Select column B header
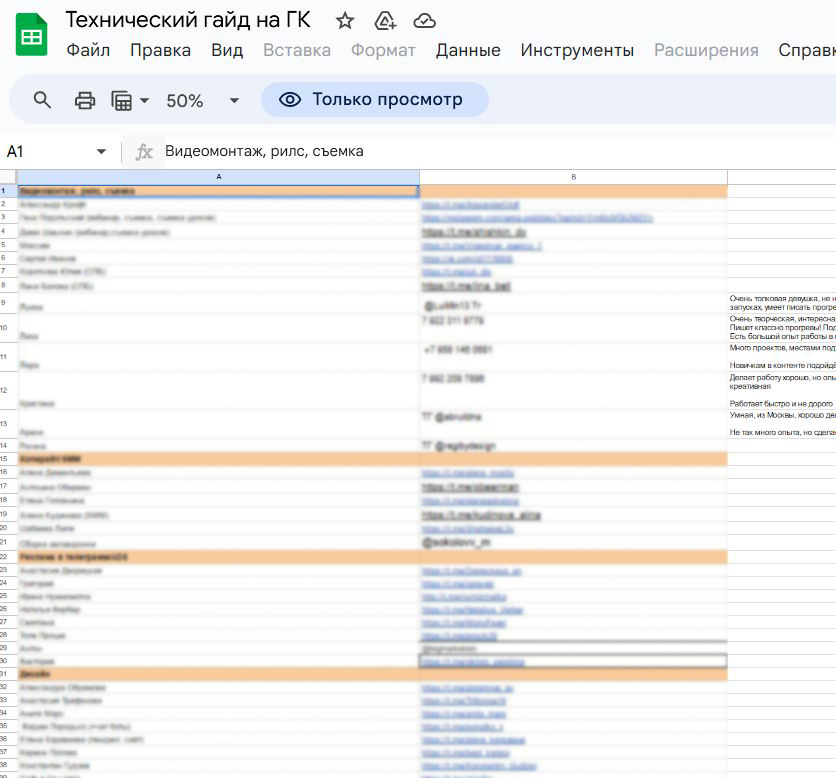The width and height of the screenshot is (836, 778). [x=574, y=177]
